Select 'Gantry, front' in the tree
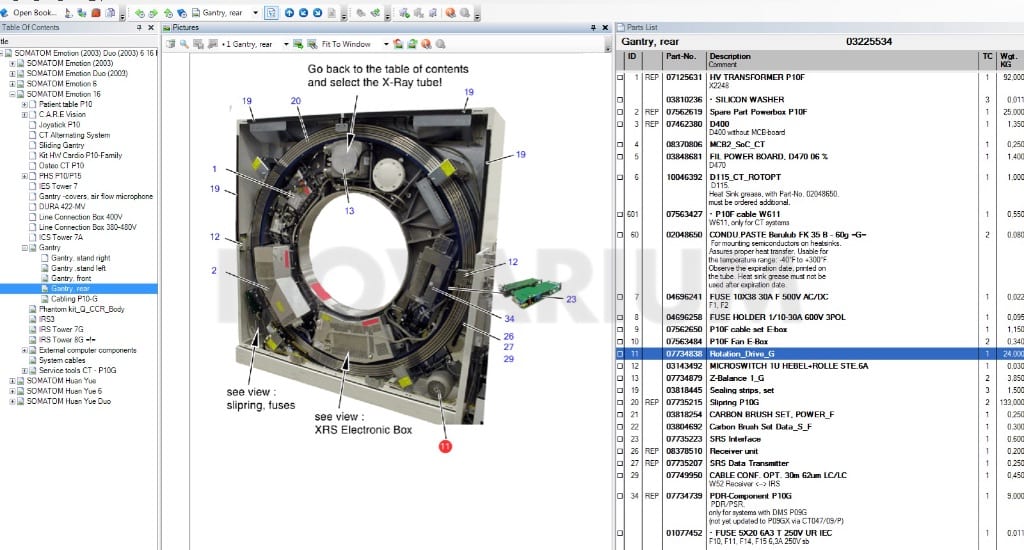Viewport: 1024px width, 550px height. pos(71,278)
